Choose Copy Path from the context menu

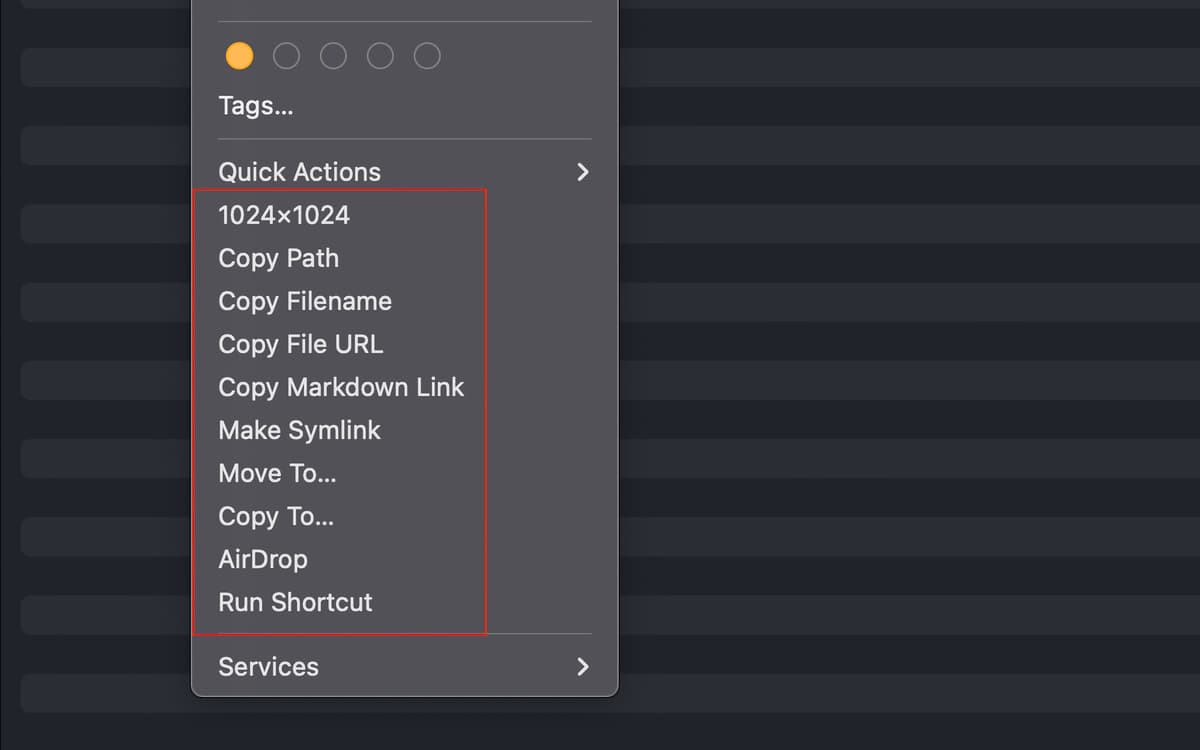pos(279,258)
